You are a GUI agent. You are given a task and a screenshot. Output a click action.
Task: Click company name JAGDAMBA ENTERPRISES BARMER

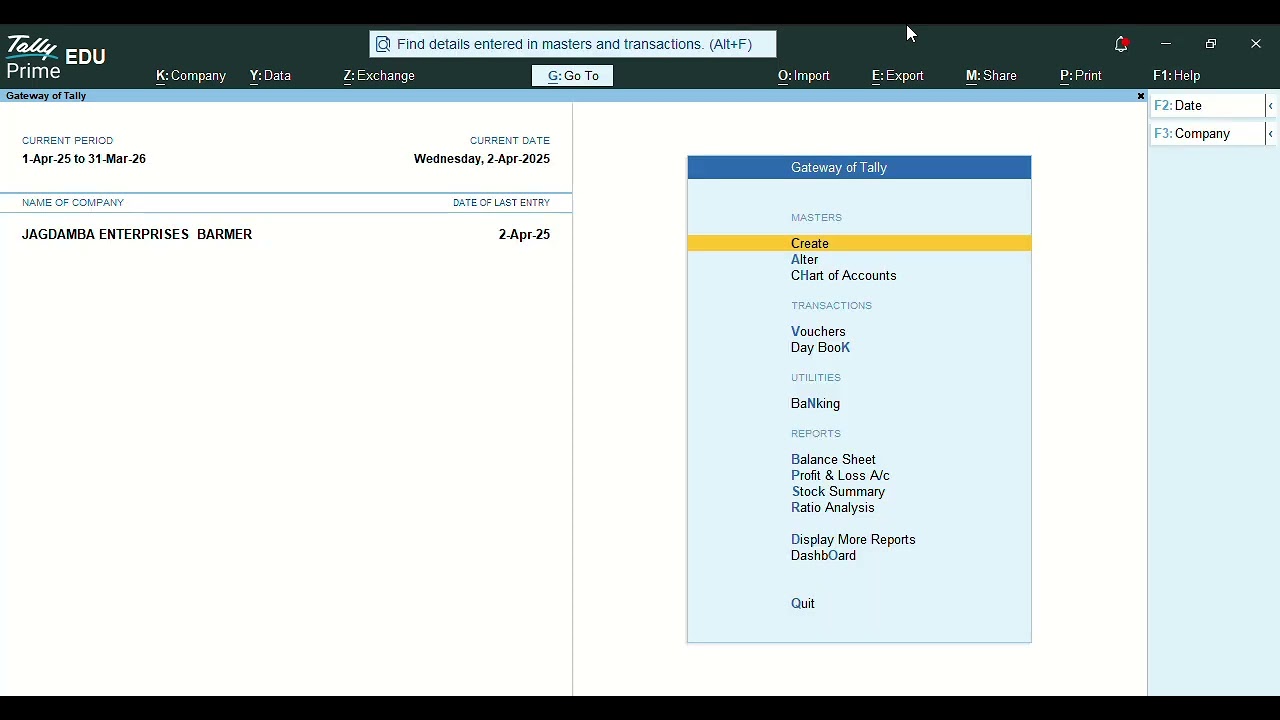click(137, 235)
